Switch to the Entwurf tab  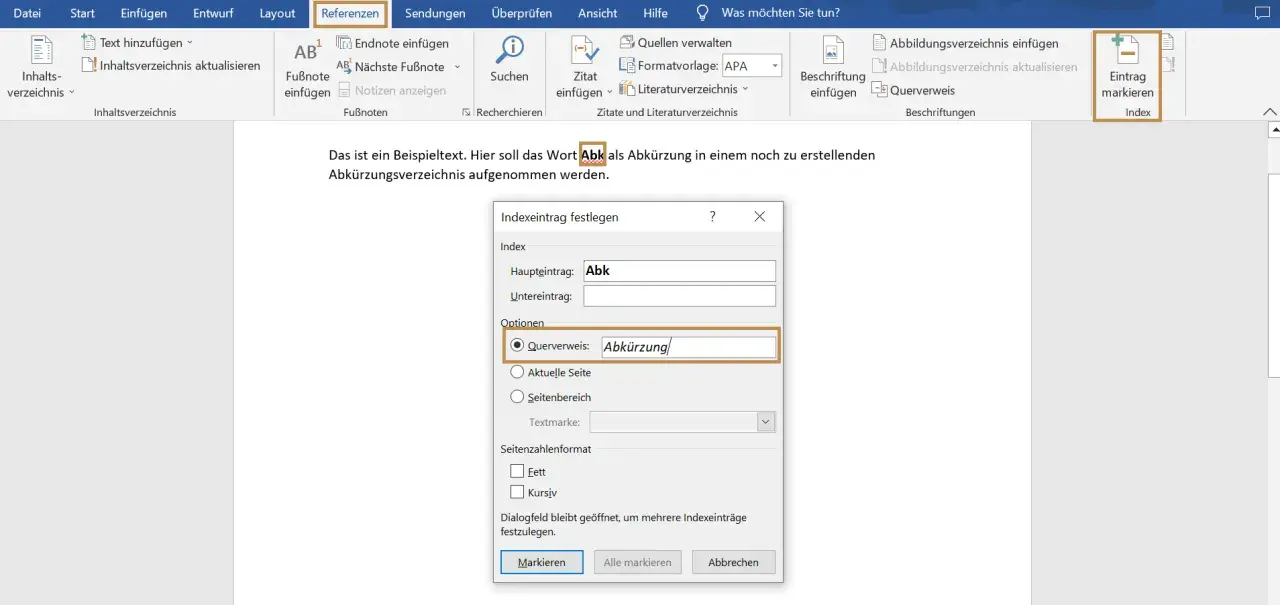pos(213,13)
